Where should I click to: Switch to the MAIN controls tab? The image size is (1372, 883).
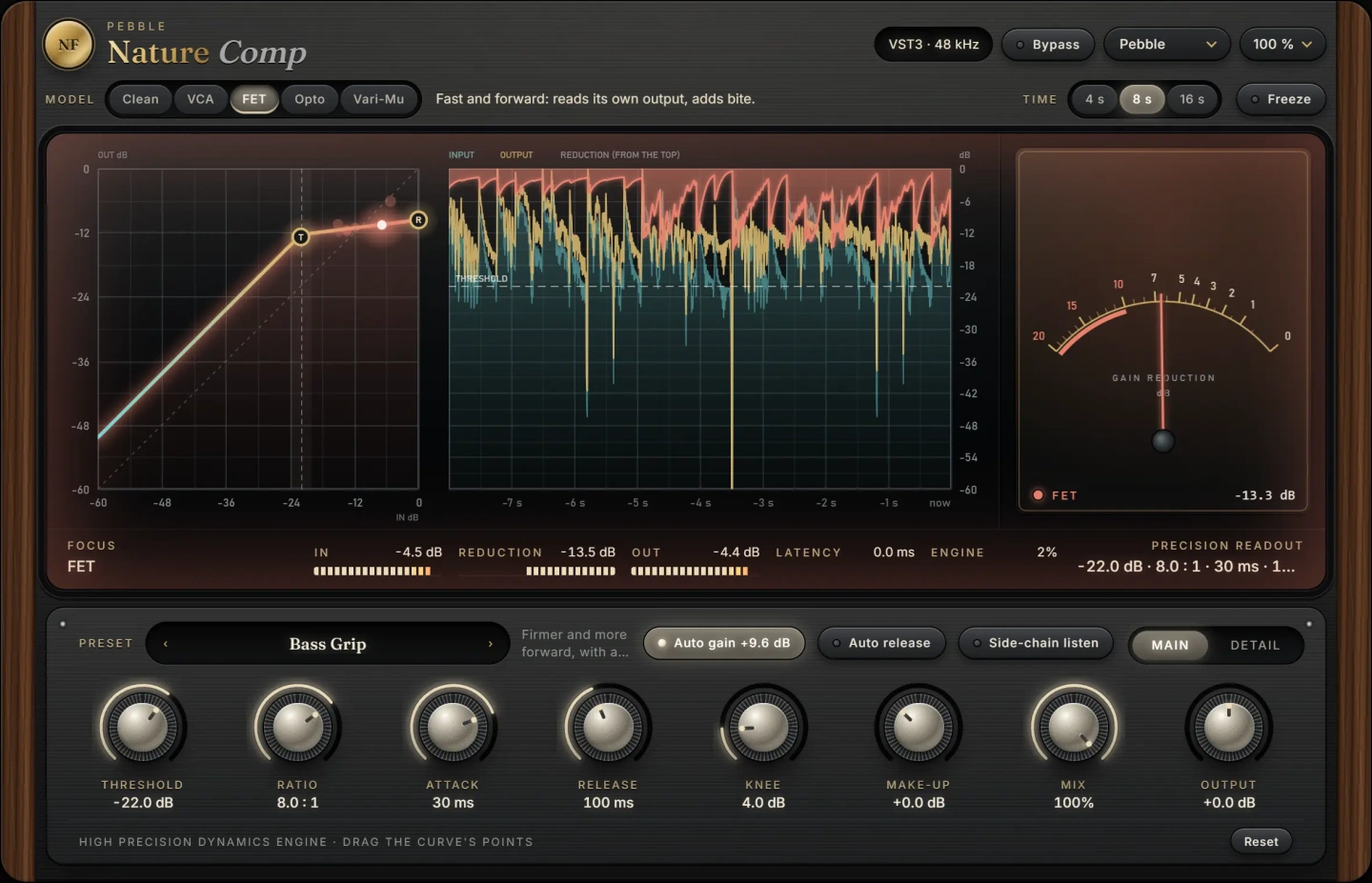(x=1170, y=645)
